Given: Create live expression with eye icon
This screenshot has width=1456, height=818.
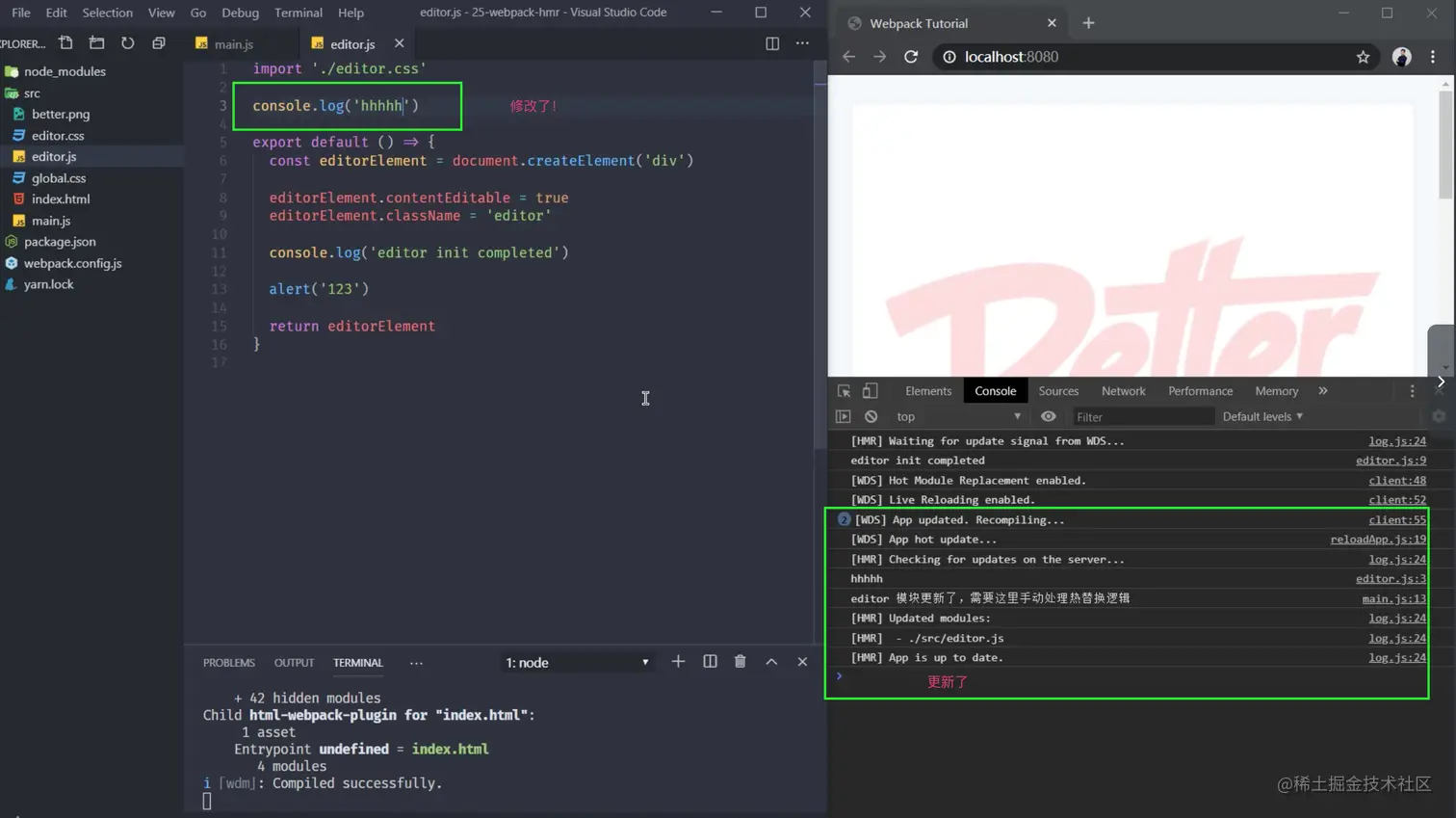Looking at the screenshot, I should [x=1049, y=417].
